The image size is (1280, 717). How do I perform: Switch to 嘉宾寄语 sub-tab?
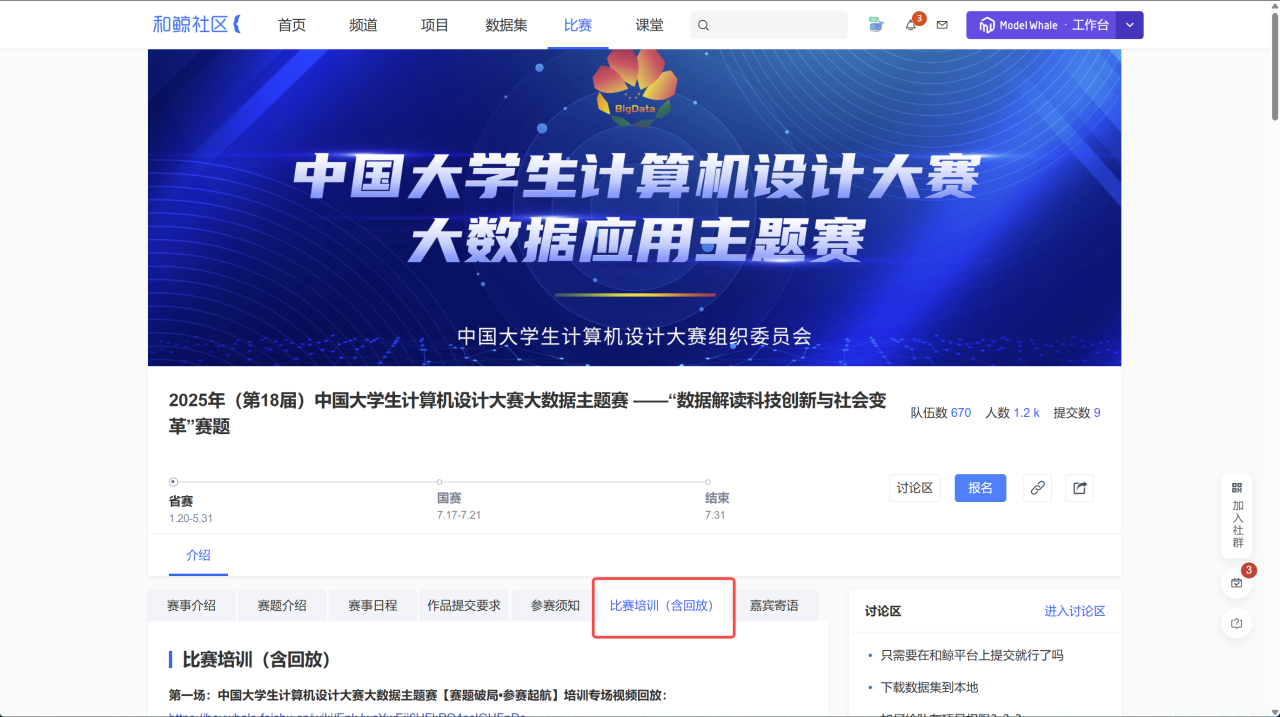774,605
